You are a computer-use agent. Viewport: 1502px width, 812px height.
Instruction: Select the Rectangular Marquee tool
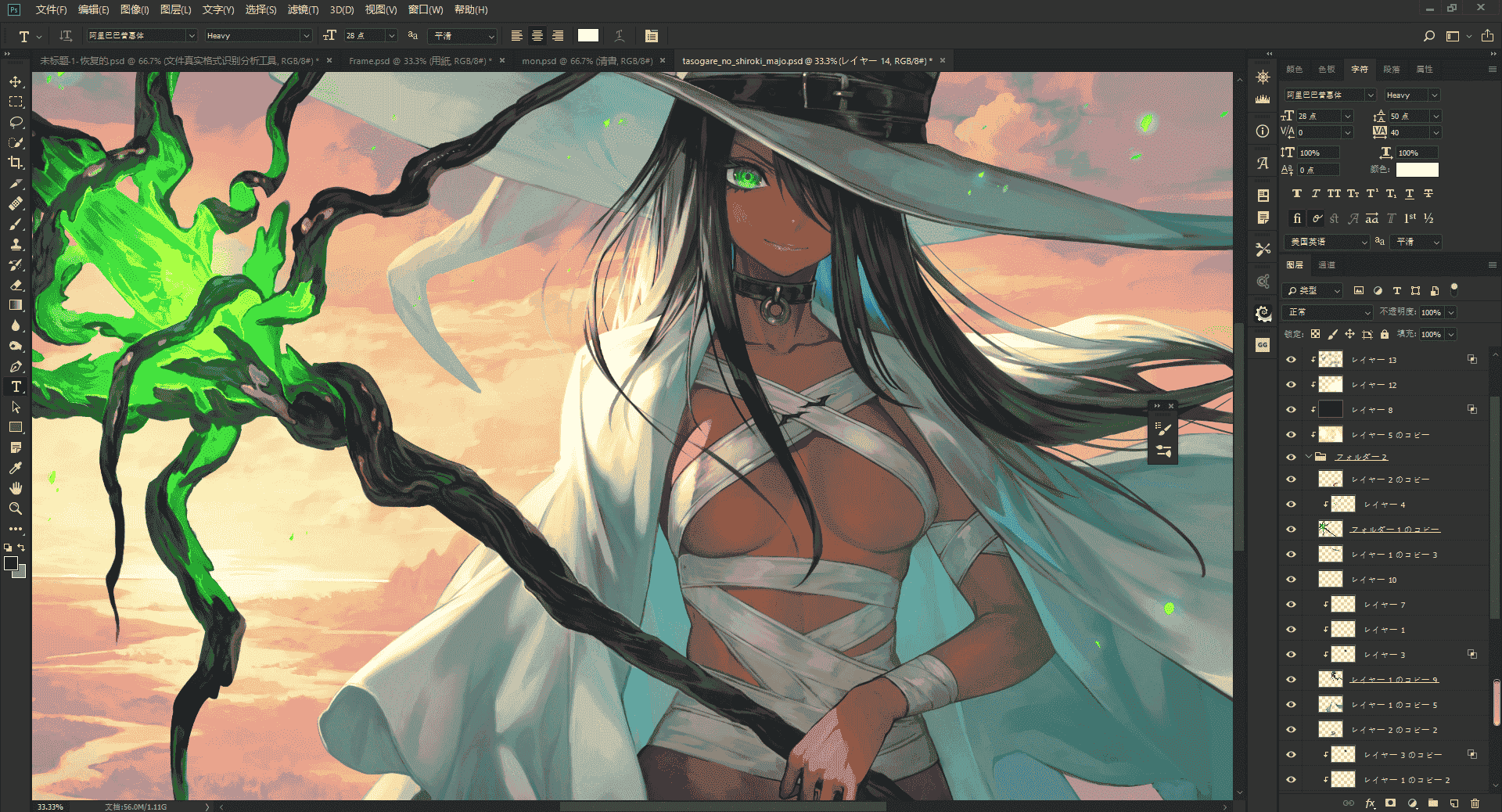[x=16, y=102]
